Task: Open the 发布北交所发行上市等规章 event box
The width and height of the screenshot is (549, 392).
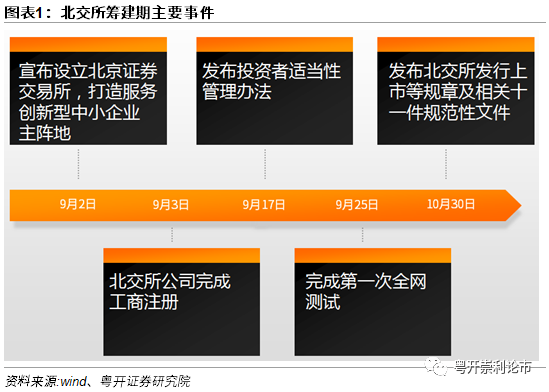Action: click(456, 91)
